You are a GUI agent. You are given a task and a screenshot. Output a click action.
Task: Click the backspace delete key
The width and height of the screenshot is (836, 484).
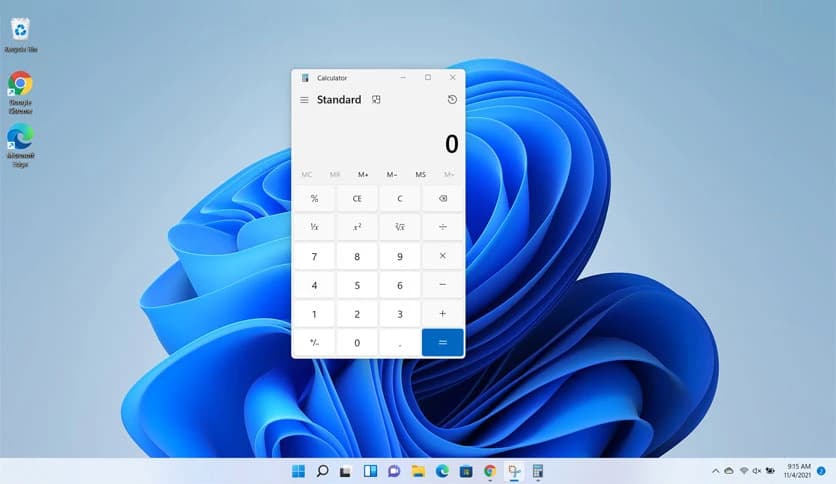tap(443, 198)
